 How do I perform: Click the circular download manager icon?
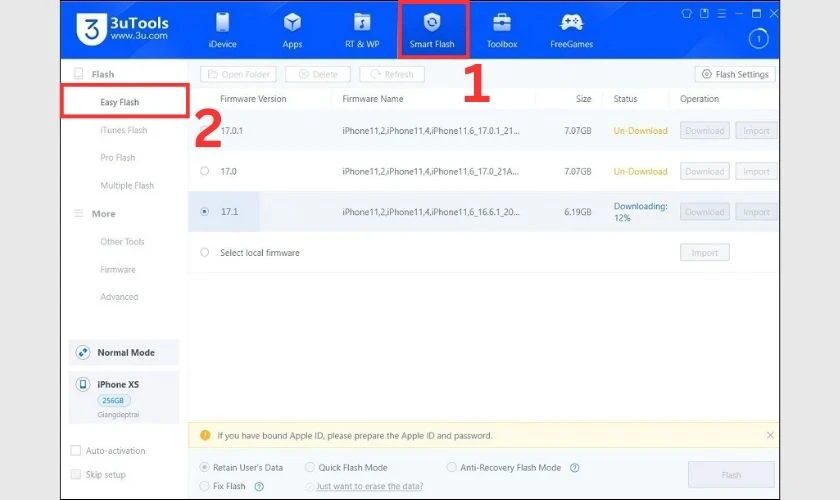pos(759,39)
